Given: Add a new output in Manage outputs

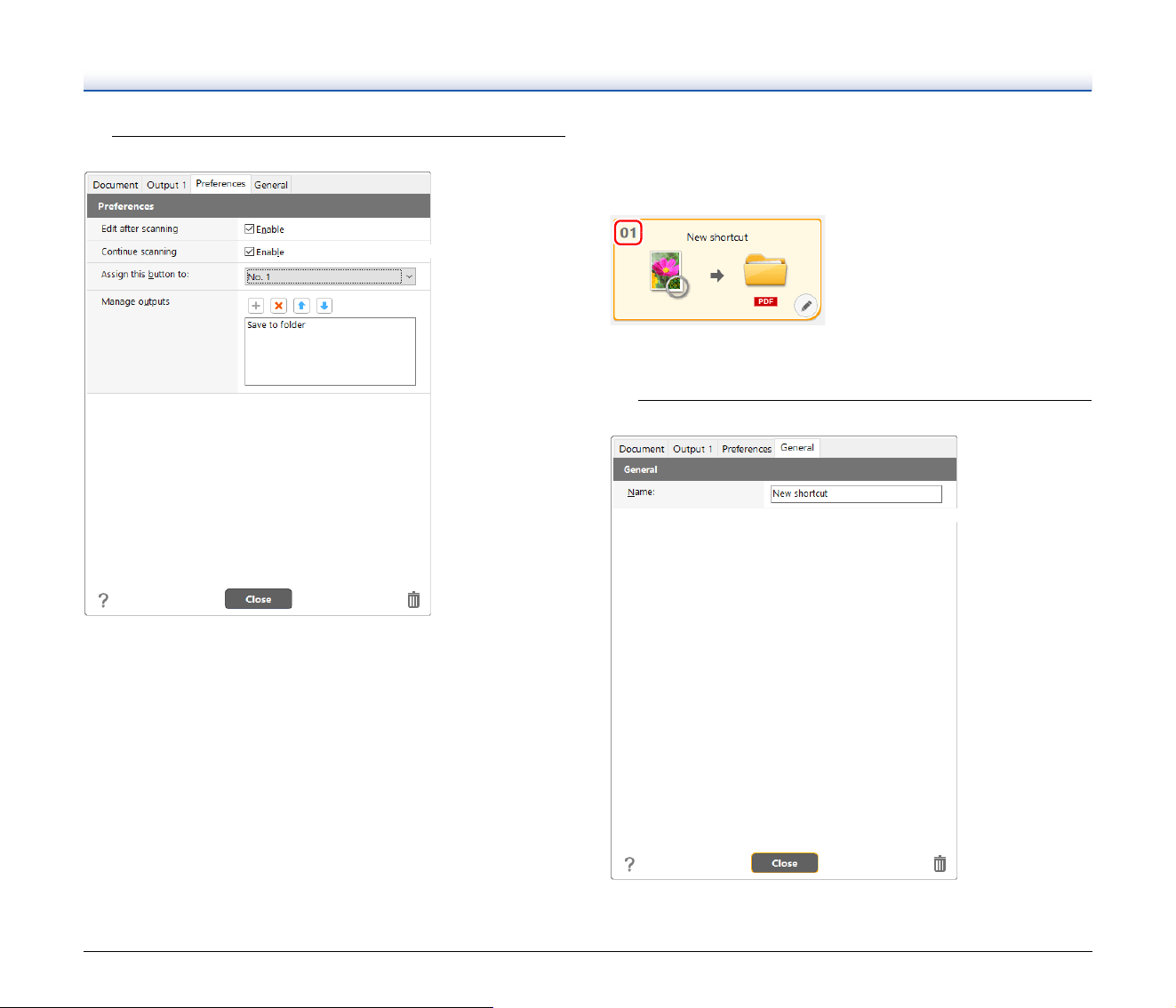Looking at the screenshot, I should click(256, 306).
